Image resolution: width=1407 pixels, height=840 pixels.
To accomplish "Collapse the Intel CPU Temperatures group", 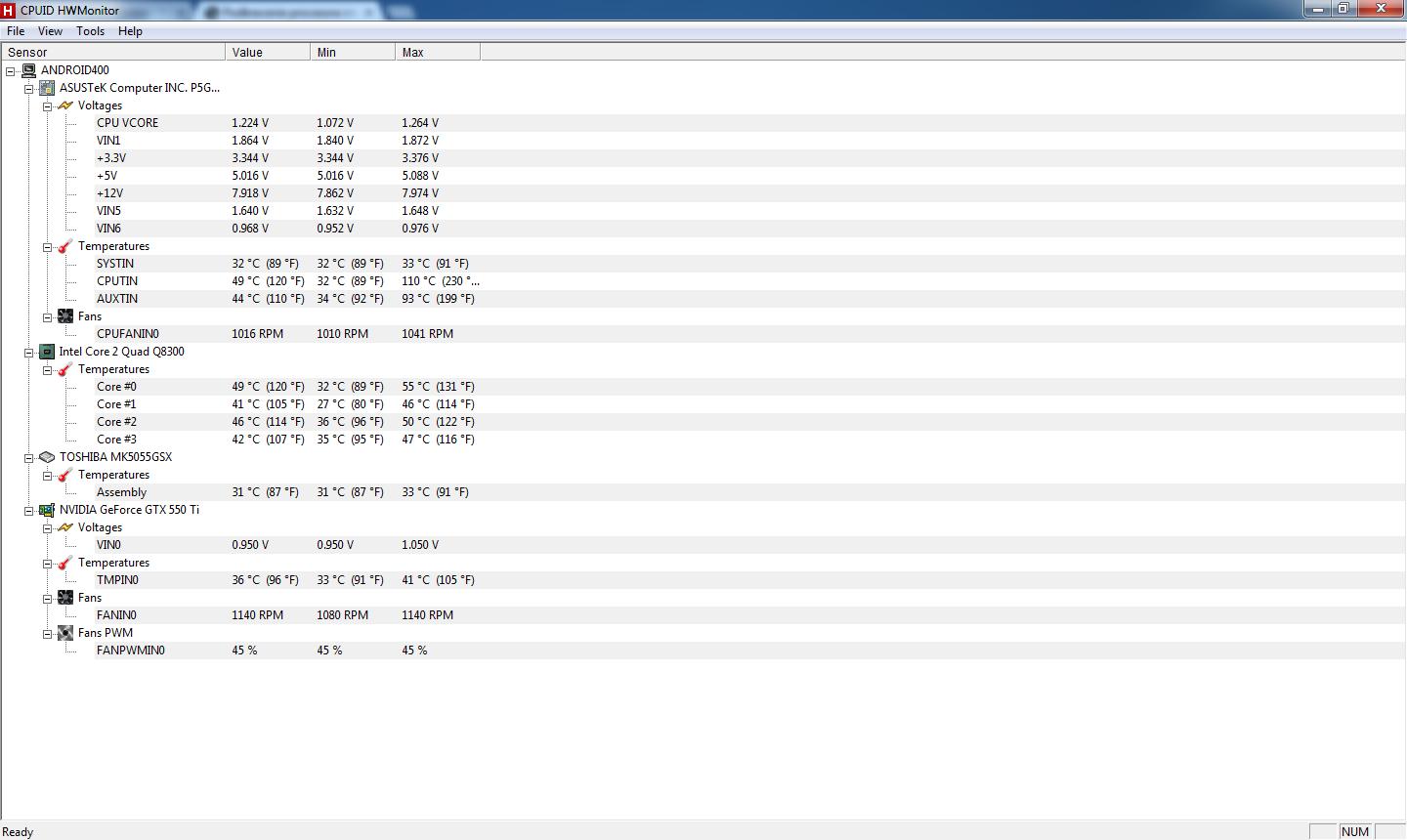I will click(x=47, y=370).
